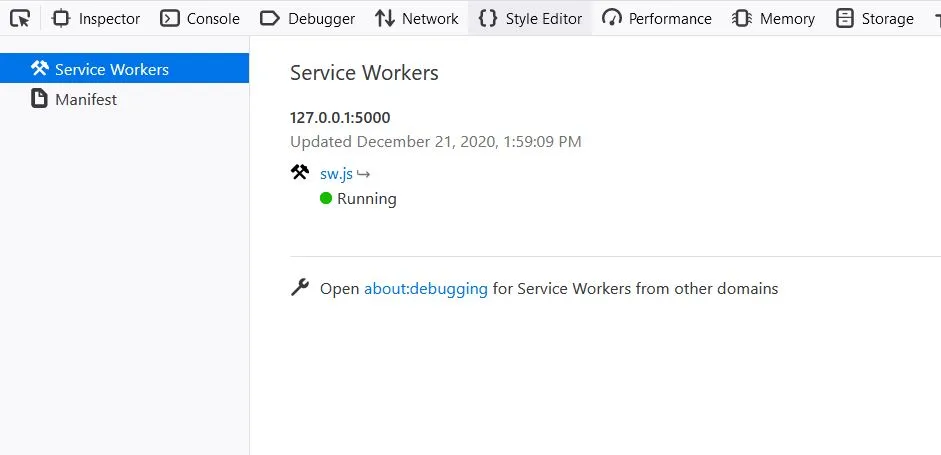Open the Performance panel
941x455 pixels.
click(657, 18)
